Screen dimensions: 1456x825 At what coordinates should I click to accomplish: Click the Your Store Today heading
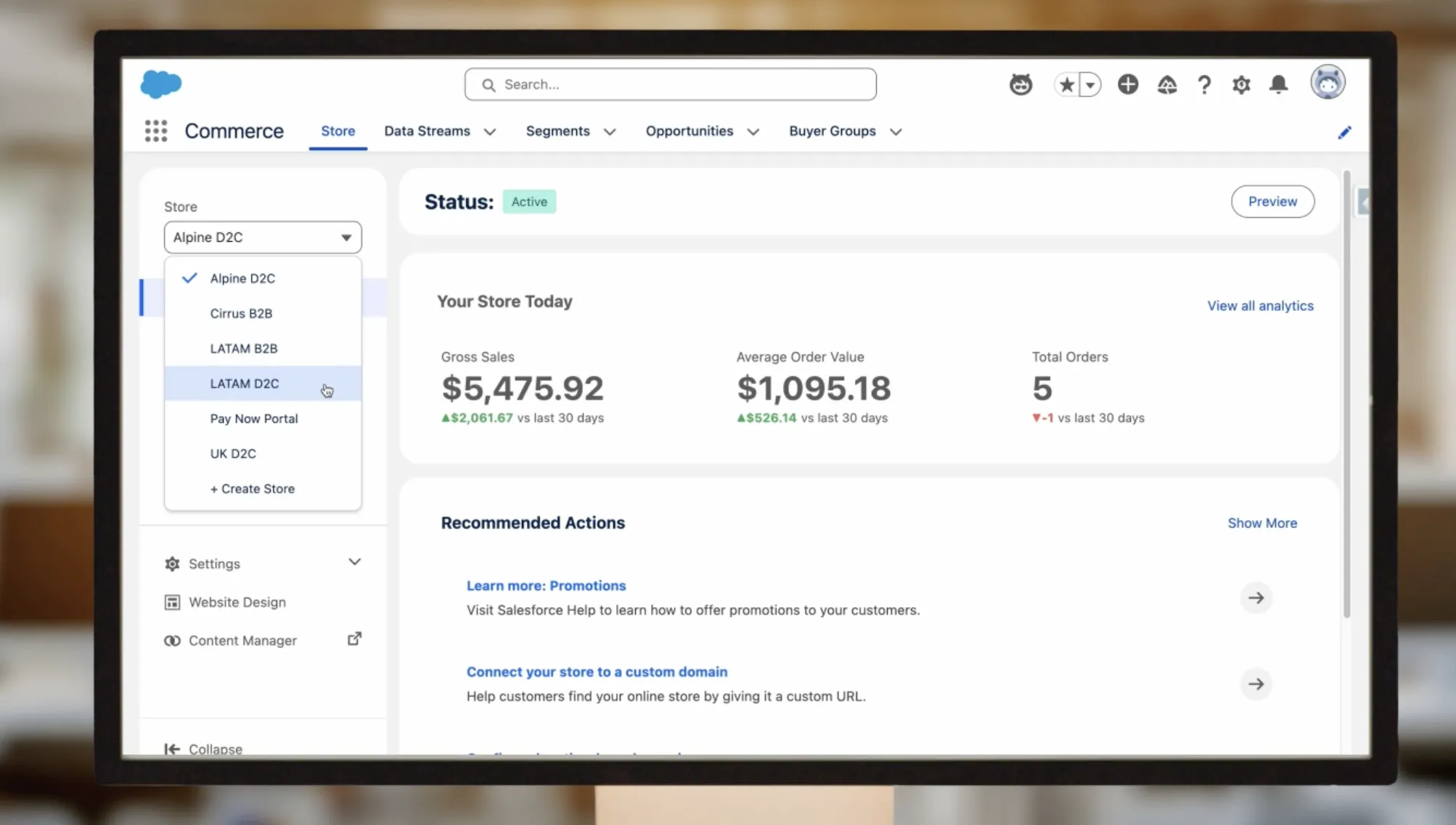click(504, 301)
